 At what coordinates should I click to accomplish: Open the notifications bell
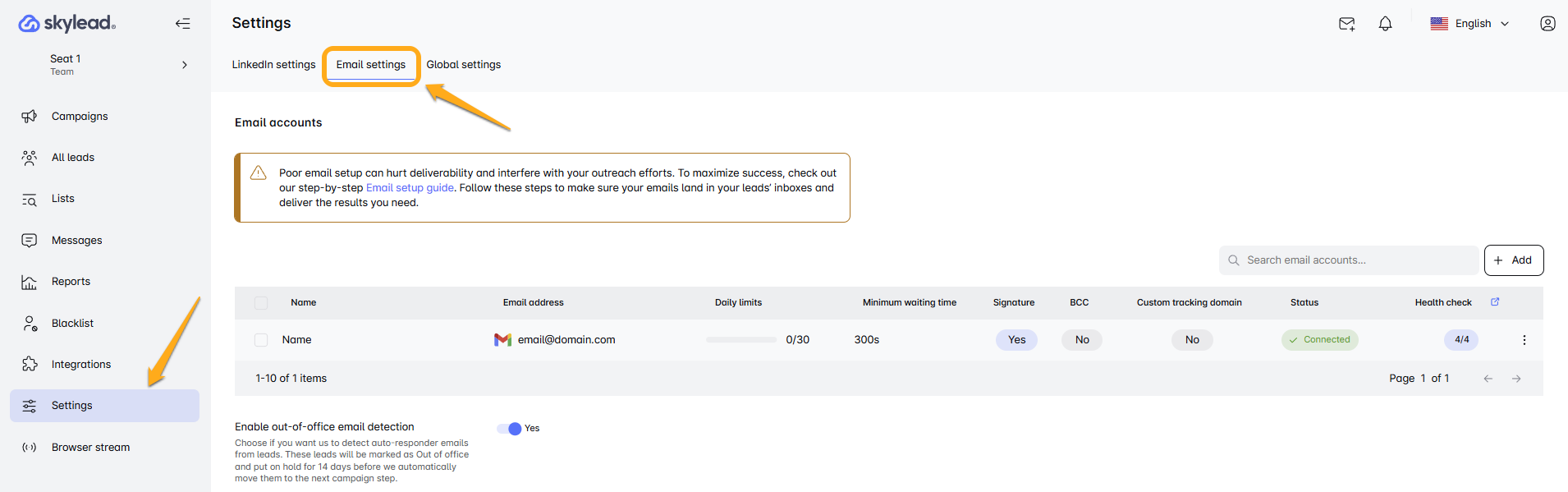pyautogui.click(x=1385, y=24)
